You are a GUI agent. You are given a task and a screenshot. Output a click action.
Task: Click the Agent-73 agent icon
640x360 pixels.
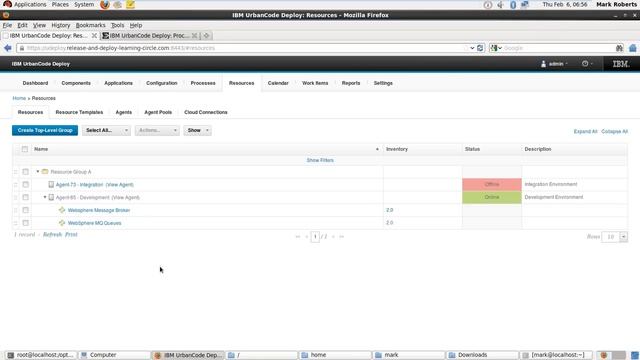pyautogui.click(x=51, y=184)
